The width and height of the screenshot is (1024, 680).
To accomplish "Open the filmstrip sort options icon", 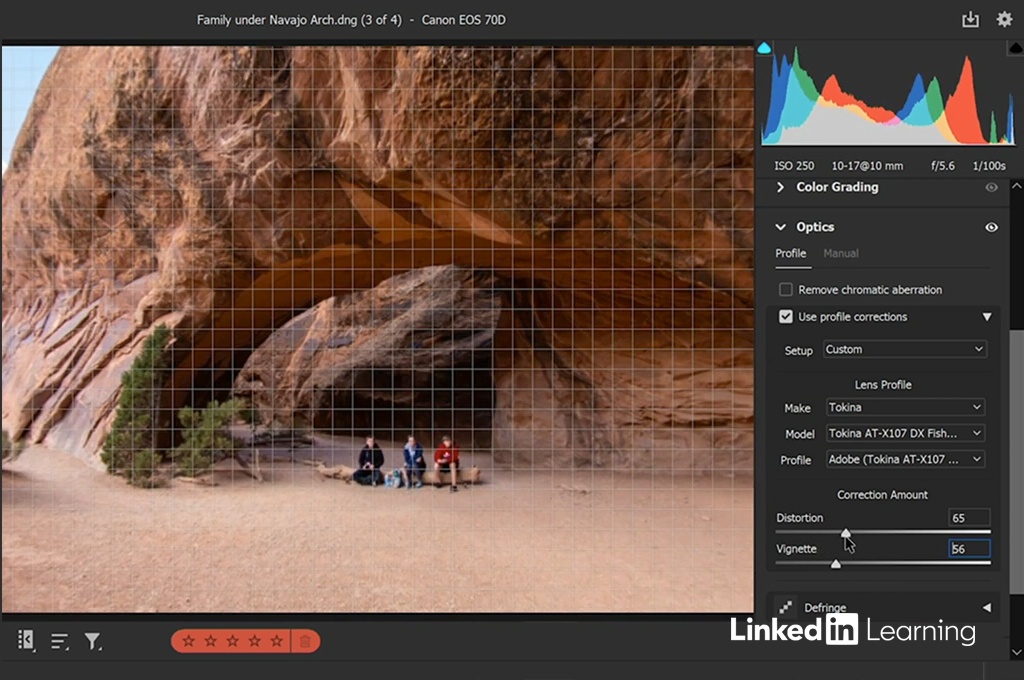I will click(x=60, y=641).
